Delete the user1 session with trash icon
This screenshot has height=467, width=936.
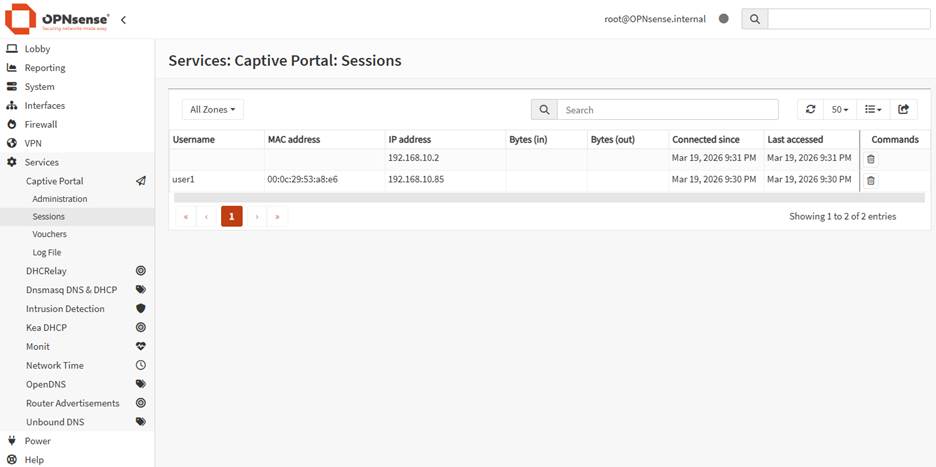[x=870, y=180]
